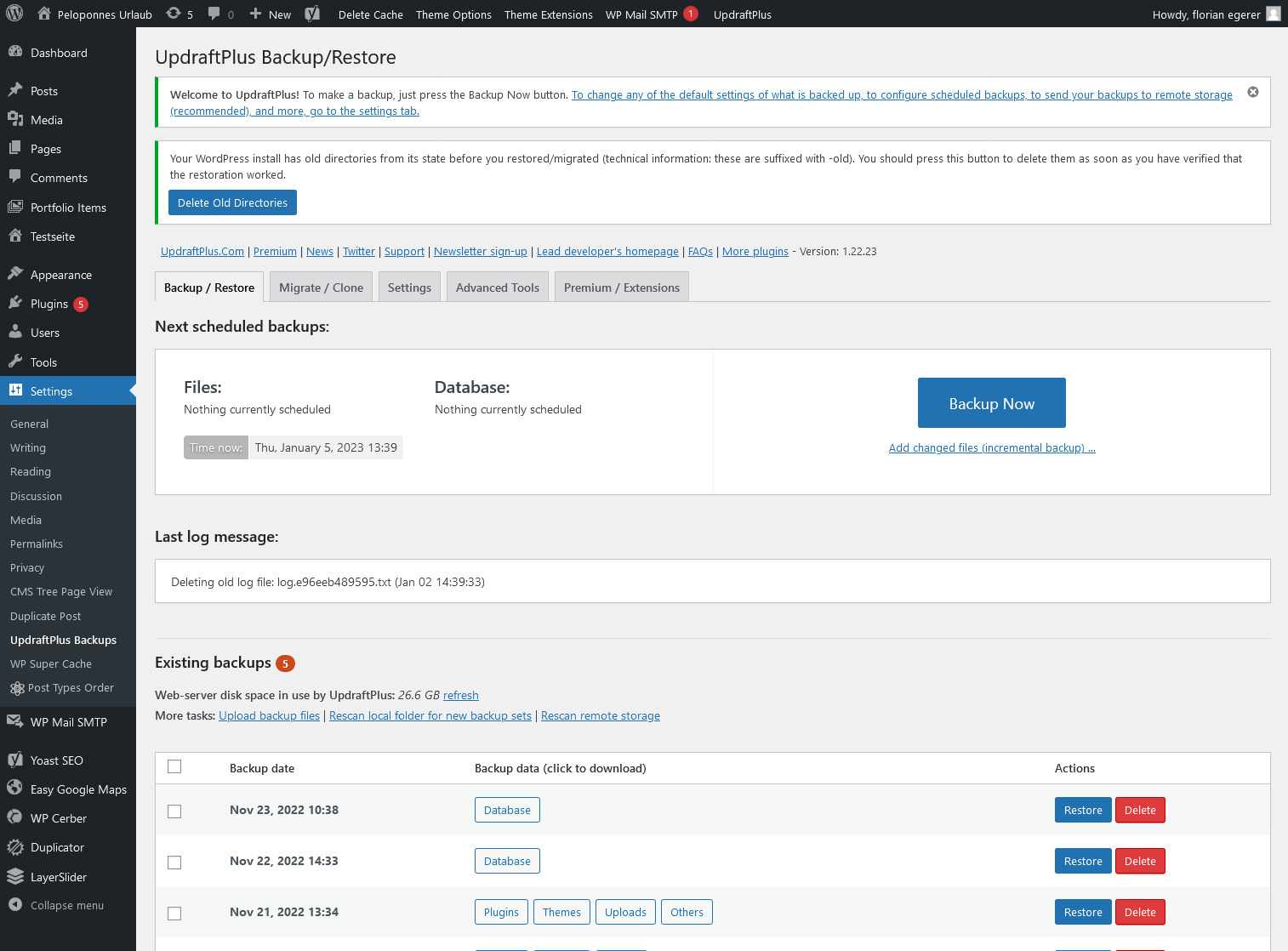
Task: Check the Nov 22, 2022 14:33 backup
Action: (x=174, y=863)
